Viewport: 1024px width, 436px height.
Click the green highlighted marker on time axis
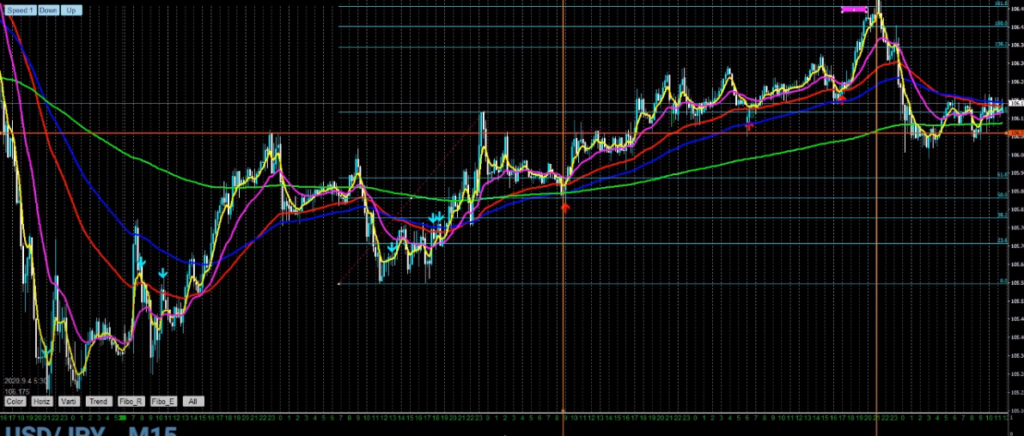click(121, 417)
